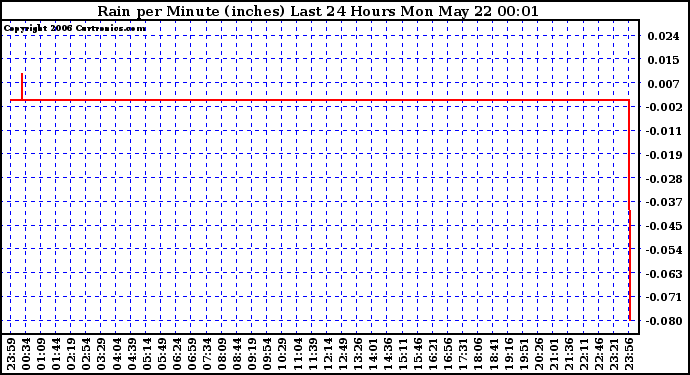Click the x-axis time label 15:11
This screenshot has height=375, width=690.
(x=403, y=355)
